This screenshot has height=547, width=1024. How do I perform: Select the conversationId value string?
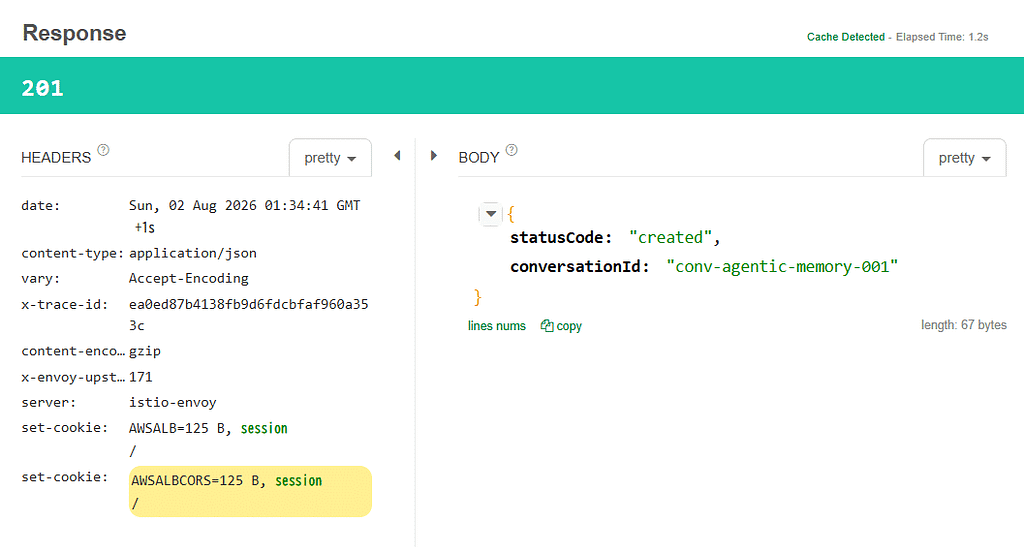[x=782, y=266]
